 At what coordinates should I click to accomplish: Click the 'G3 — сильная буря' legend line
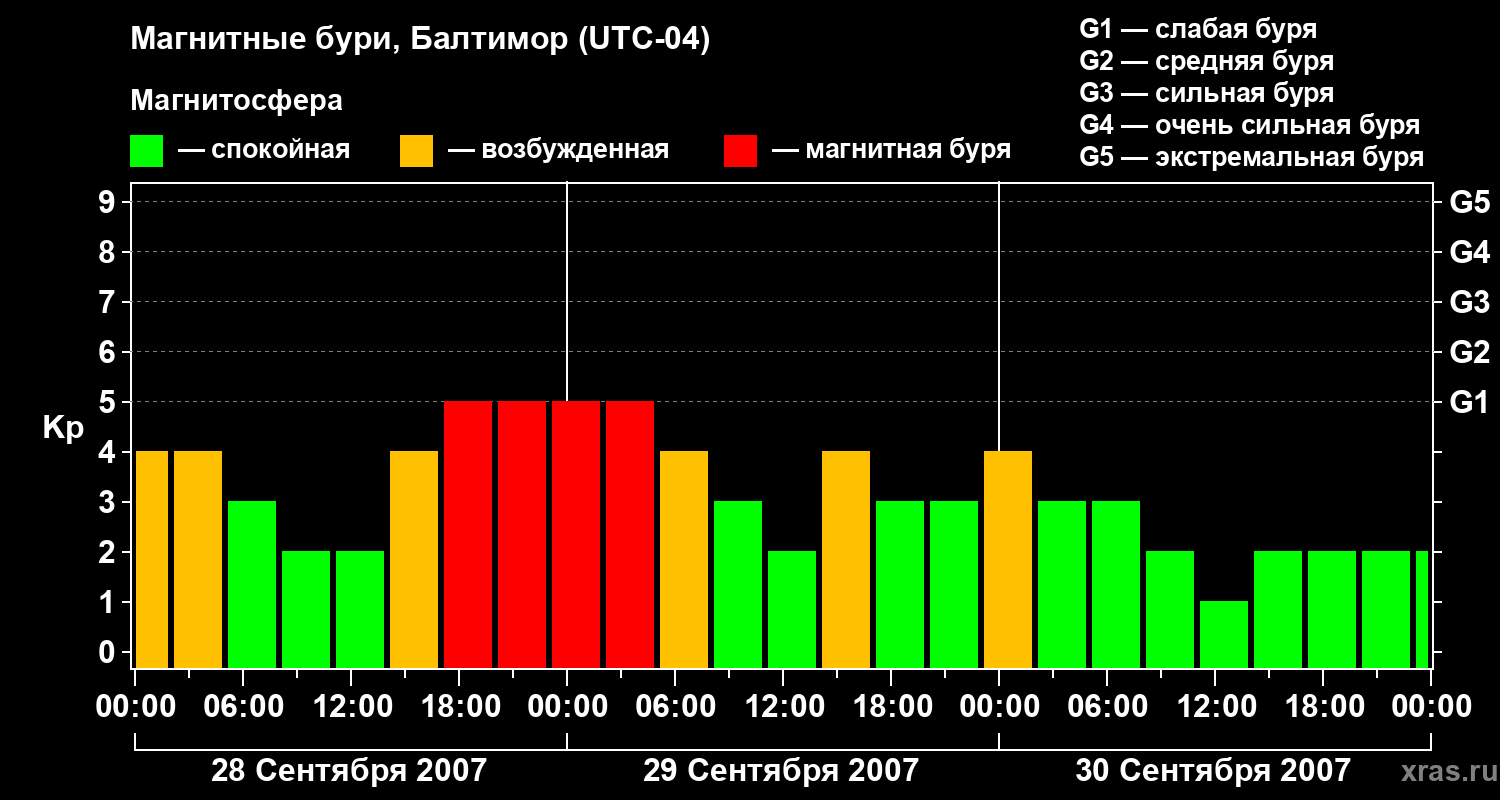(x=1206, y=93)
